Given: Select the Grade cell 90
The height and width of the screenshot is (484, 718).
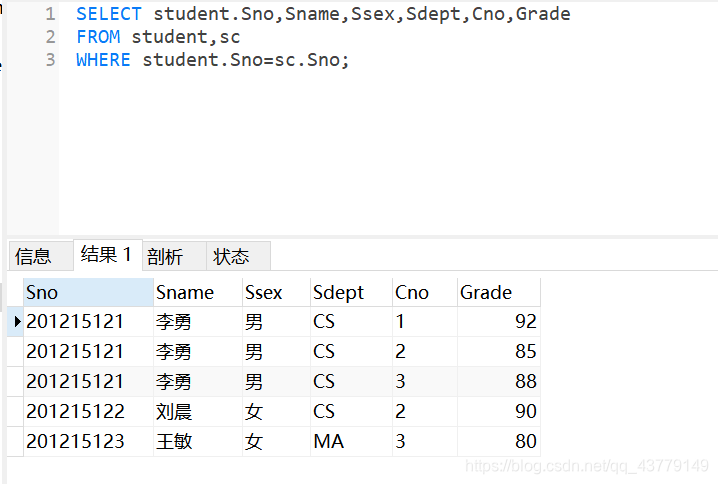Looking at the screenshot, I should click(499, 412).
